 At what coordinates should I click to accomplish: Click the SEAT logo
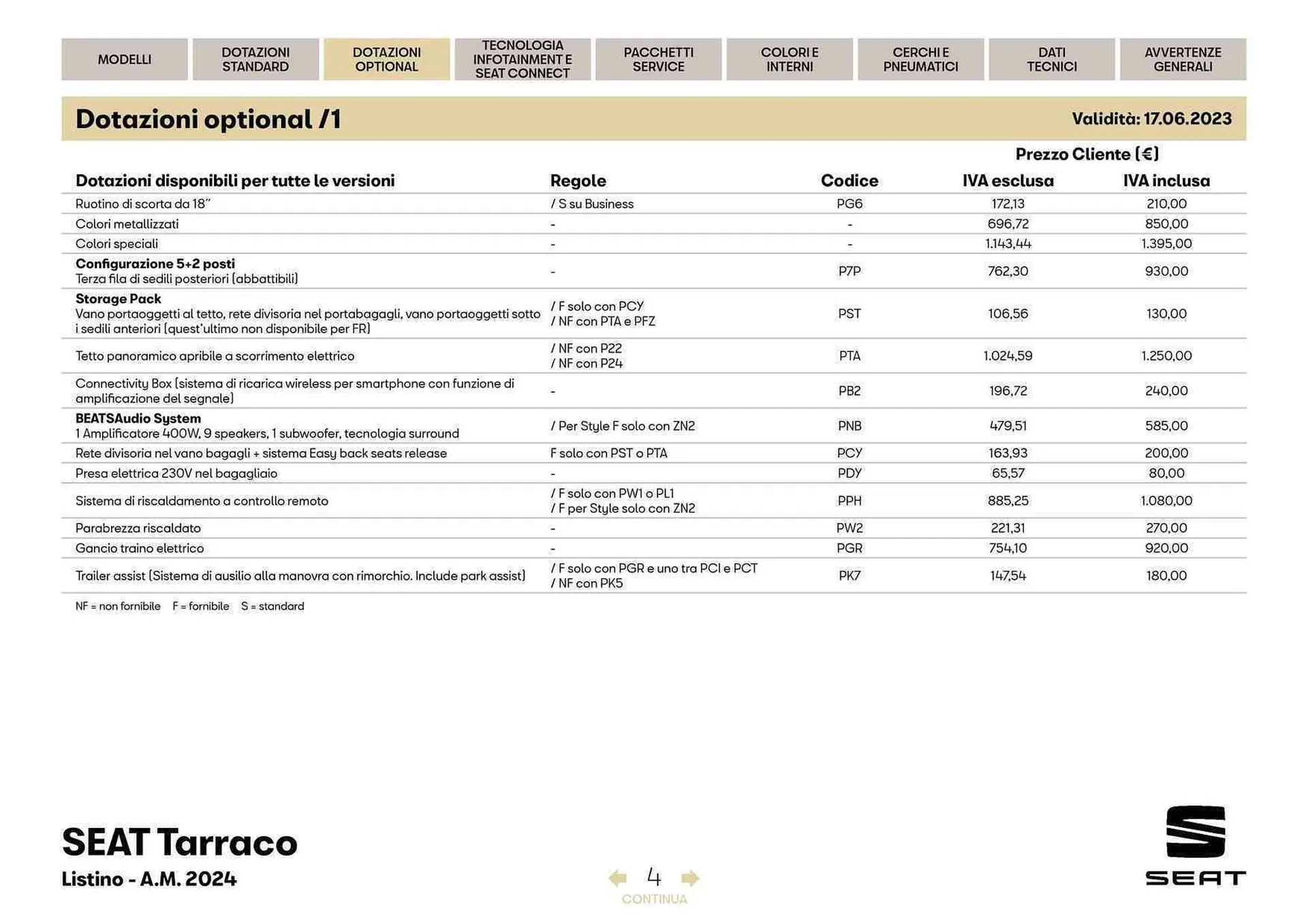point(1196,846)
